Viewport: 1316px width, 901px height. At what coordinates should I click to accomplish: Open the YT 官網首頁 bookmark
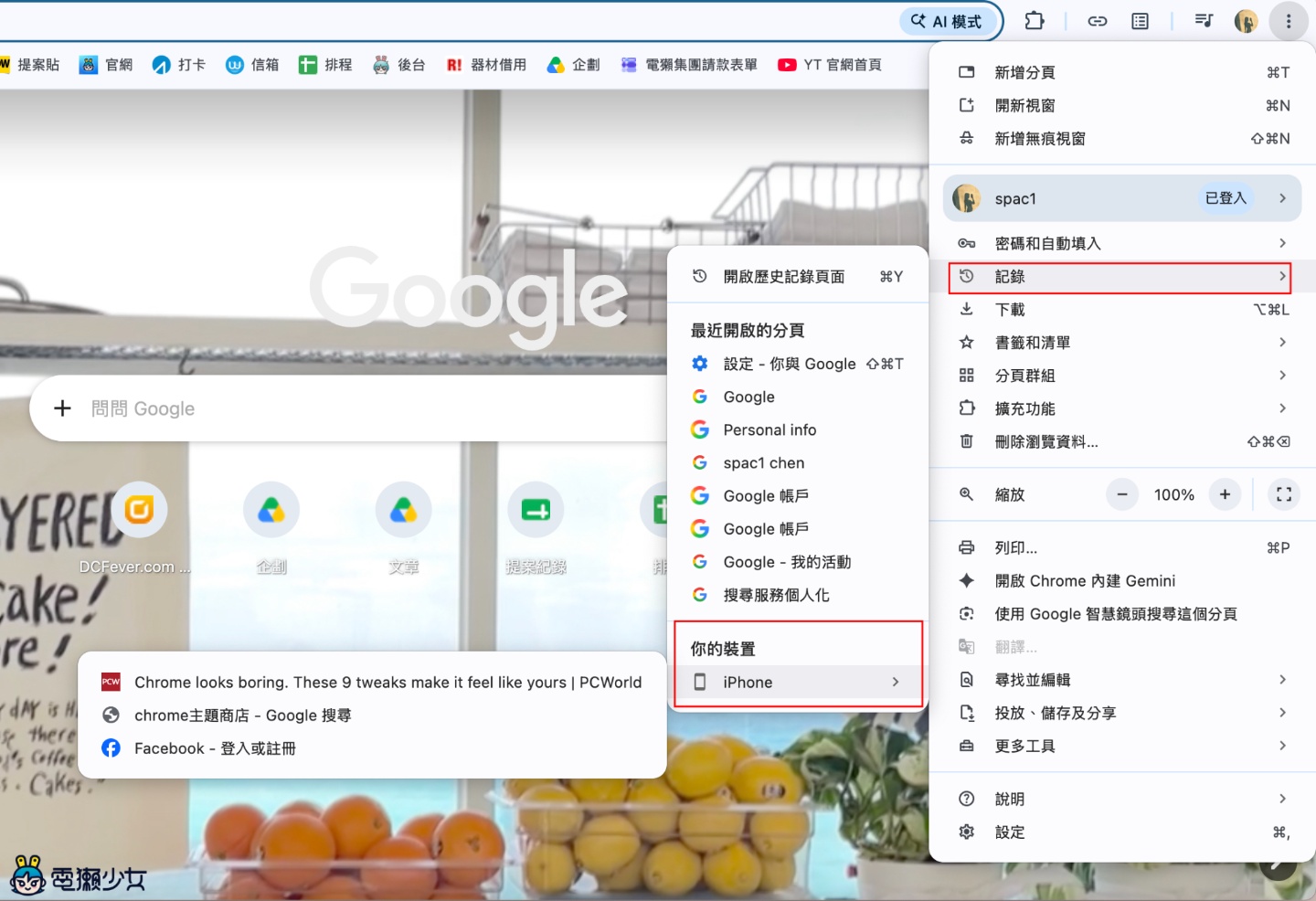(x=830, y=65)
